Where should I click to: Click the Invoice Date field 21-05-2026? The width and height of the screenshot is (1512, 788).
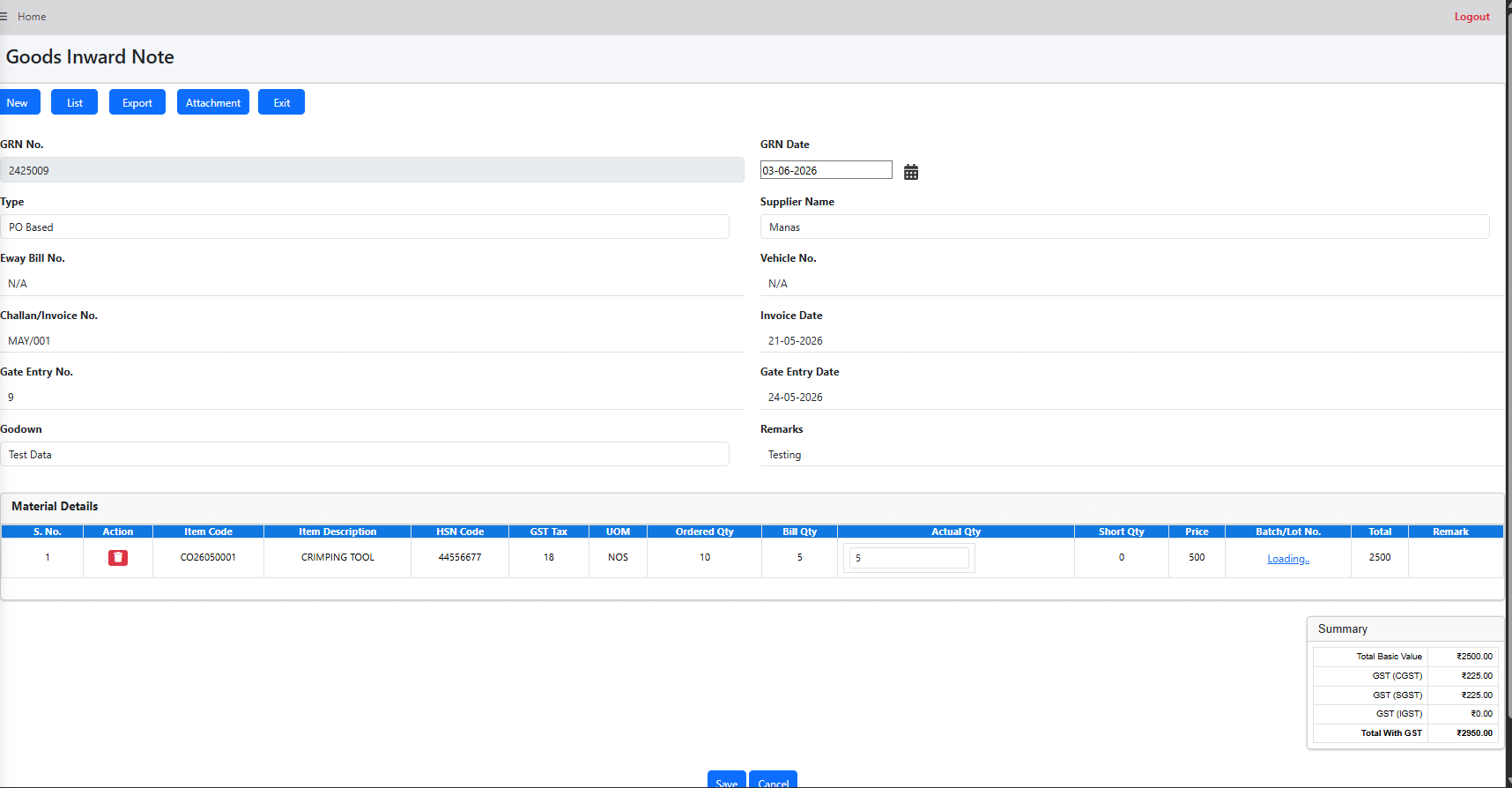(1132, 340)
